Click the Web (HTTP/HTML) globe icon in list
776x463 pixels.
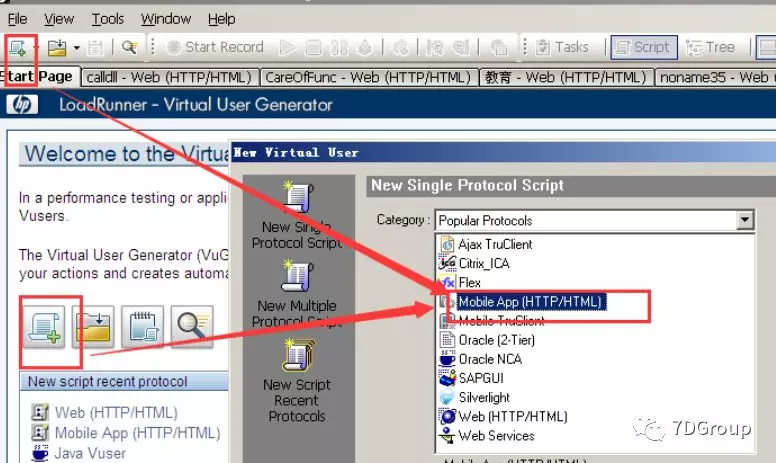click(x=447, y=417)
